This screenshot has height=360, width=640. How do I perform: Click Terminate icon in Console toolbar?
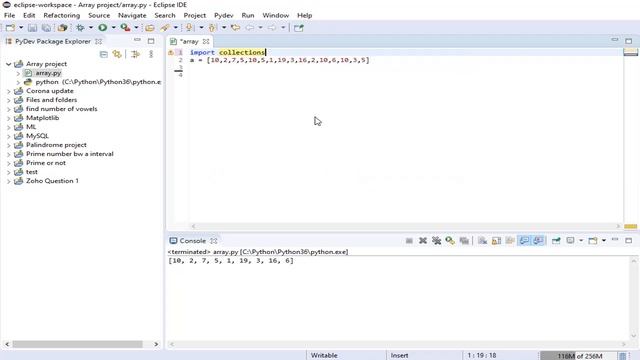point(409,241)
